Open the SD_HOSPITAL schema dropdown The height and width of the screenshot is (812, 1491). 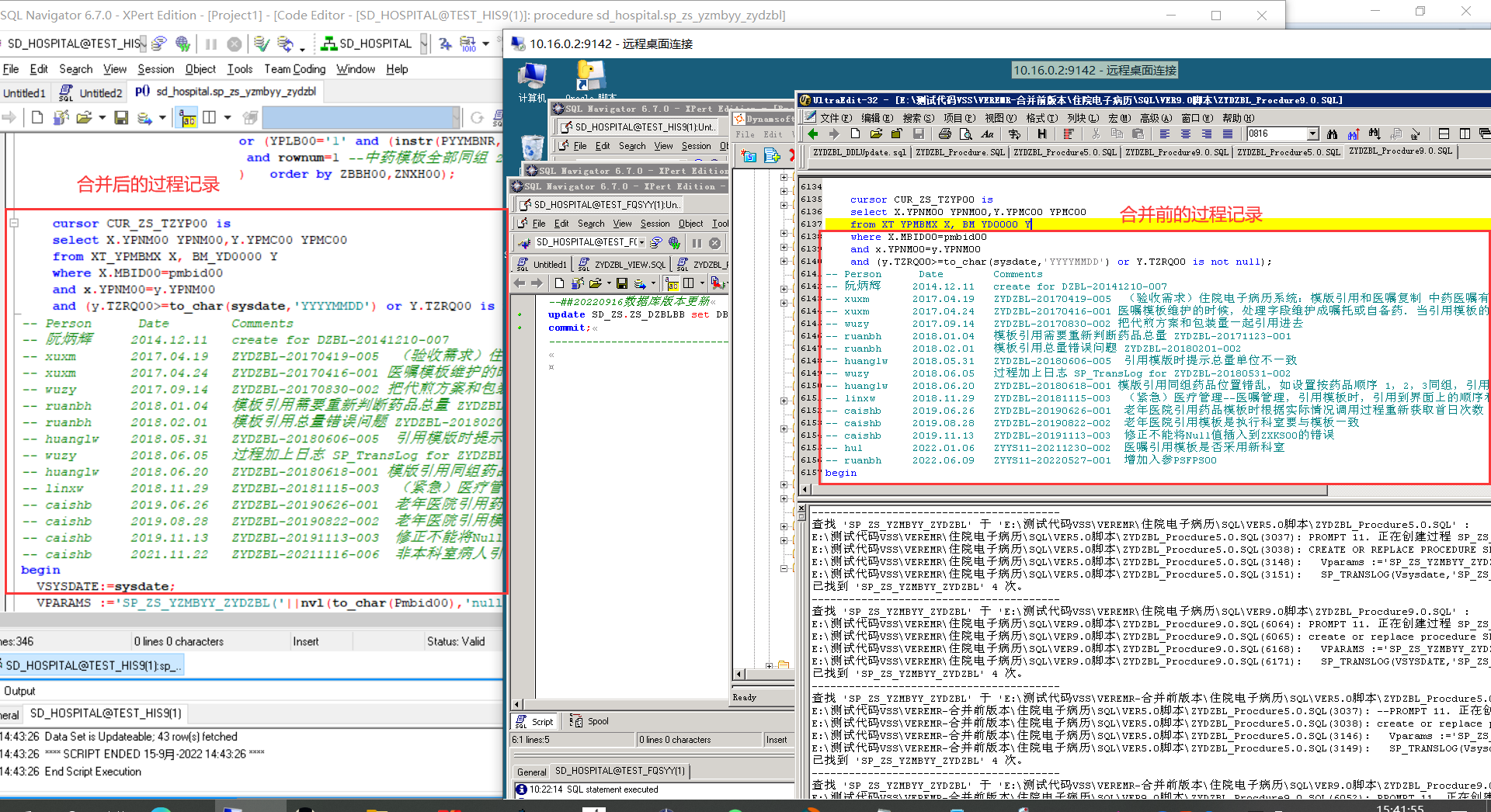[423, 44]
